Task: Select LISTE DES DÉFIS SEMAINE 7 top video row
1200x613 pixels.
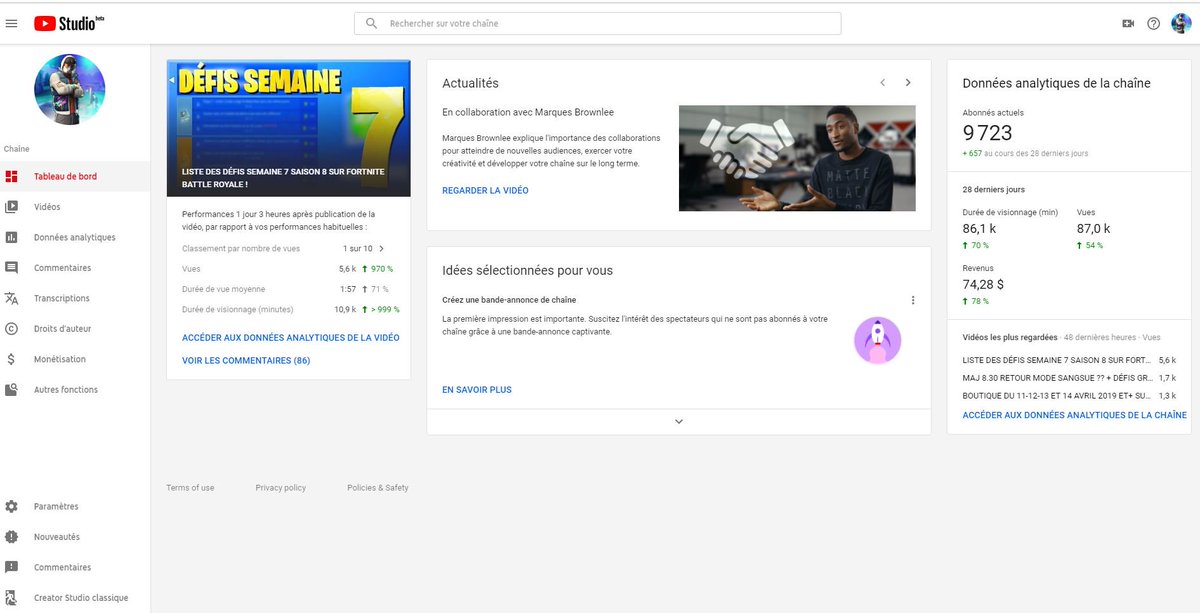Action: [x=1069, y=359]
